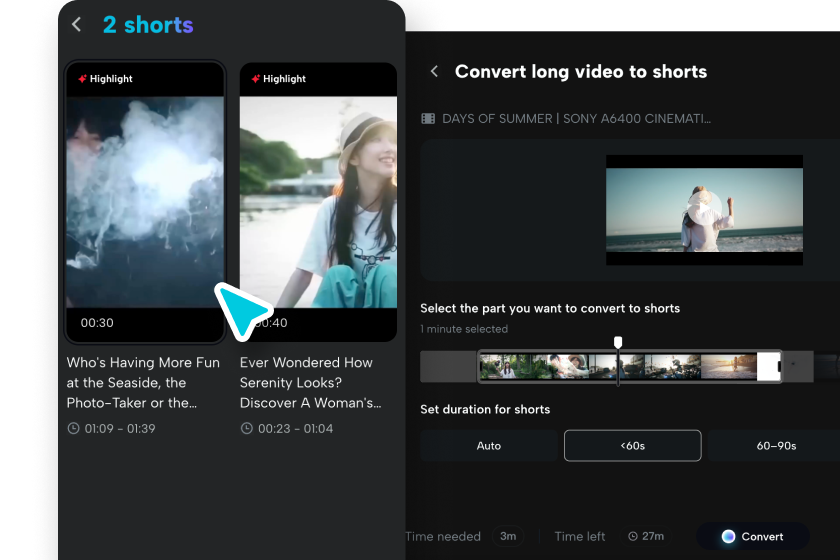Click title "Ever Wondered How Serenity Looks?"
The width and height of the screenshot is (840, 560).
(x=311, y=382)
